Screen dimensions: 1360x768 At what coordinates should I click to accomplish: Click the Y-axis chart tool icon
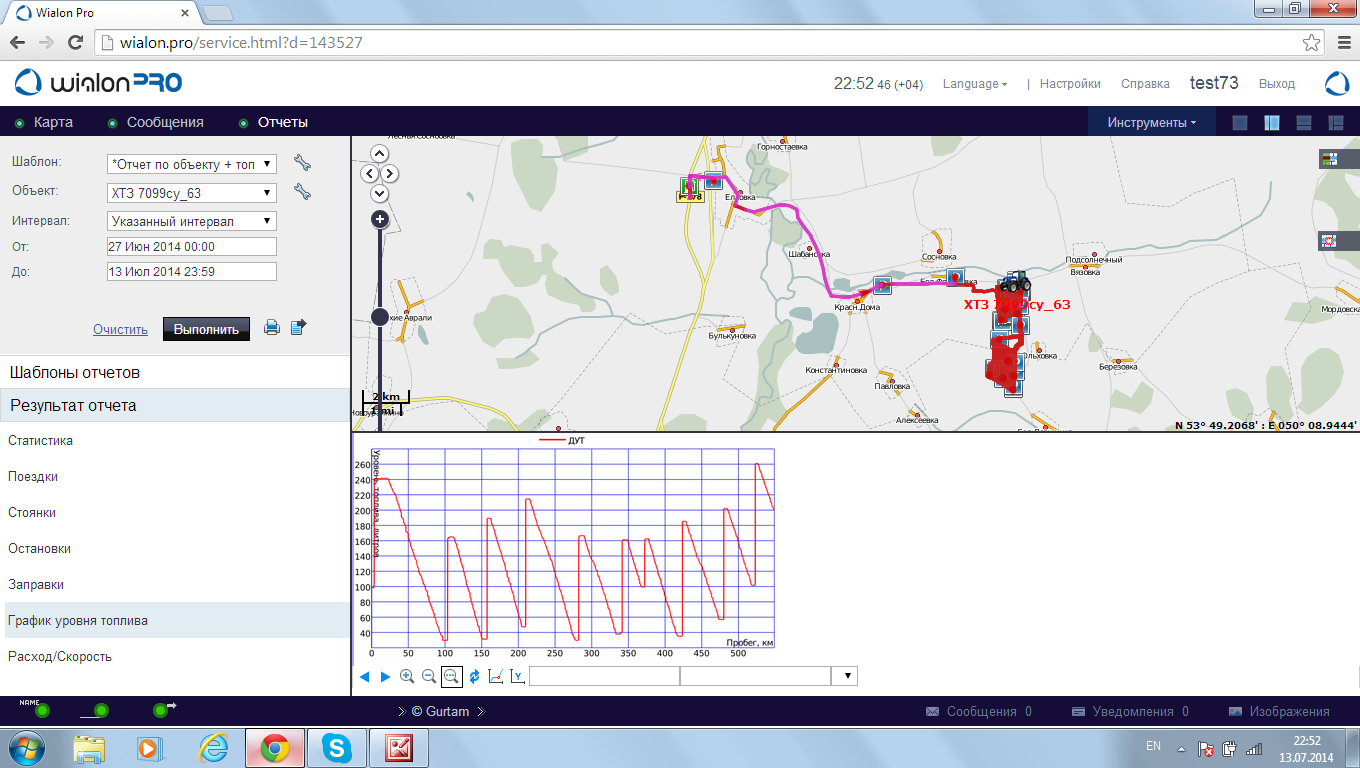tap(517, 677)
